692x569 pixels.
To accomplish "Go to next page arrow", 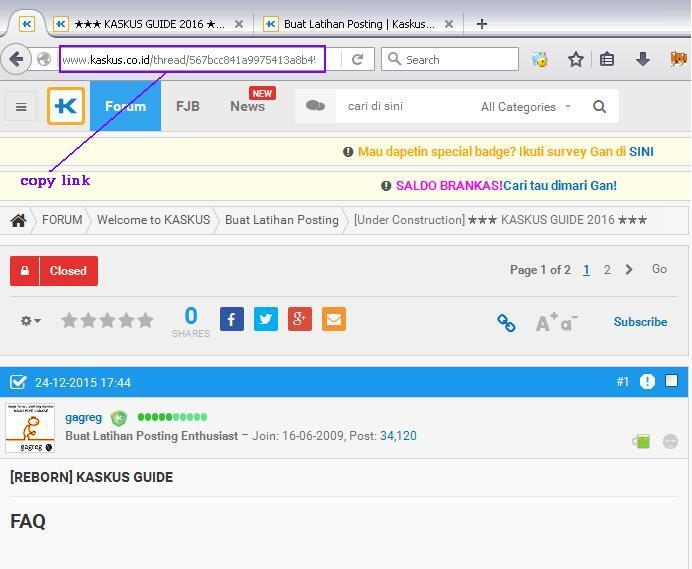I will (x=629, y=269).
